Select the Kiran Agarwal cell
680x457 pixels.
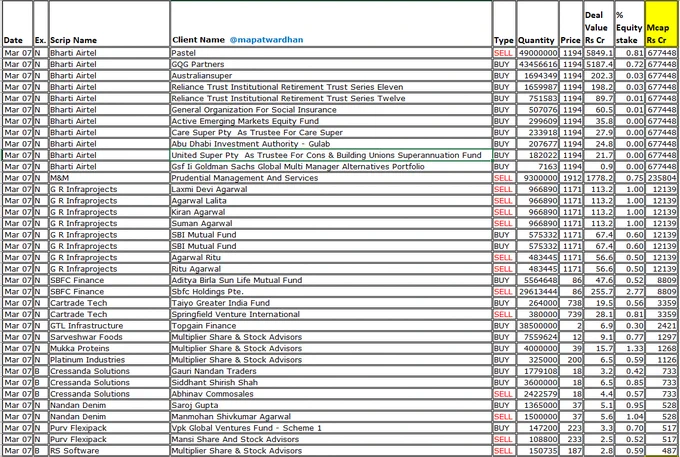click(x=331, y=212)
